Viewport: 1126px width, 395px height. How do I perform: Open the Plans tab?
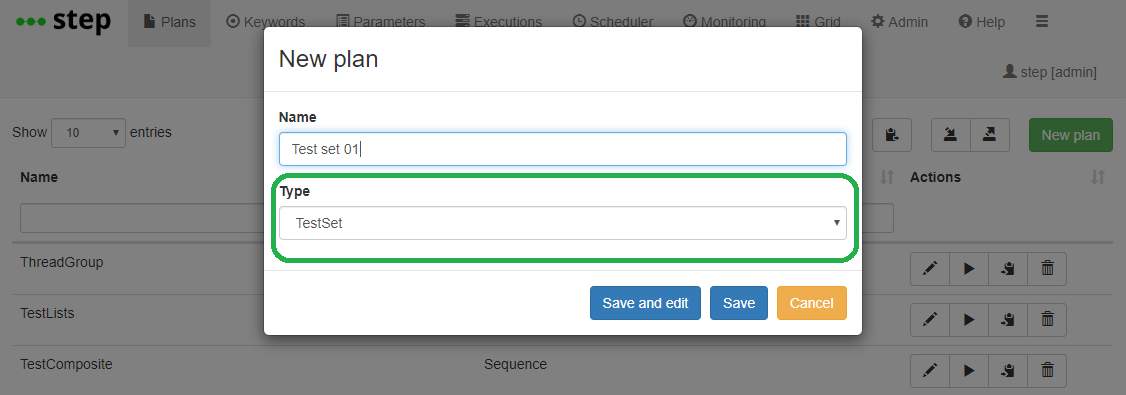[x=169, y=22]
